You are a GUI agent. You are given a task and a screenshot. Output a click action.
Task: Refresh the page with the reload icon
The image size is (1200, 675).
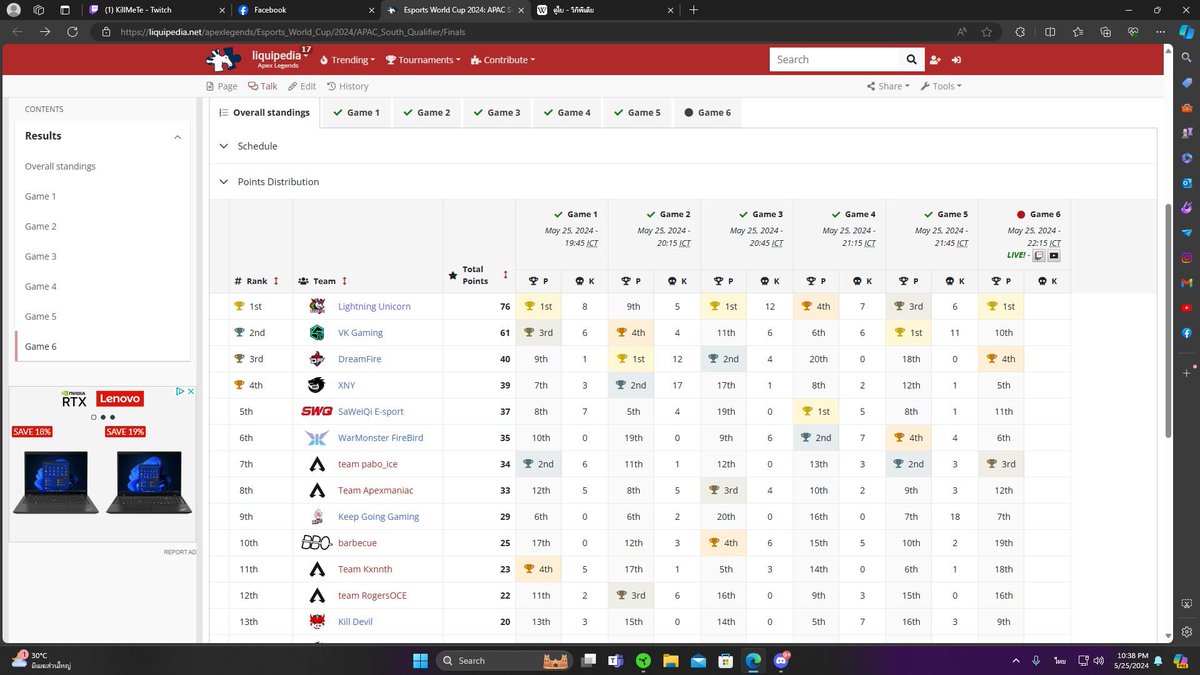pyautogui.click(x=73, y=32)
